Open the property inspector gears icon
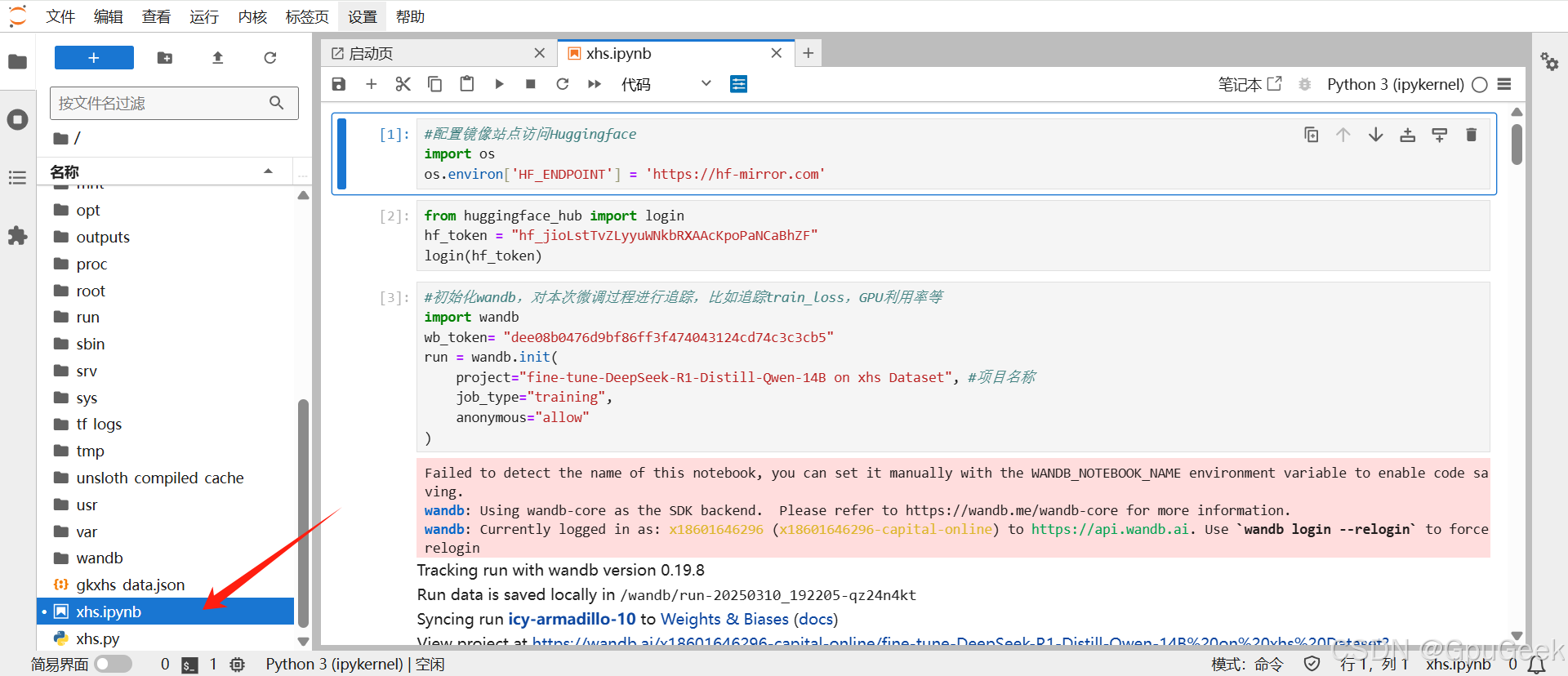 click(x=1549, y=61)
